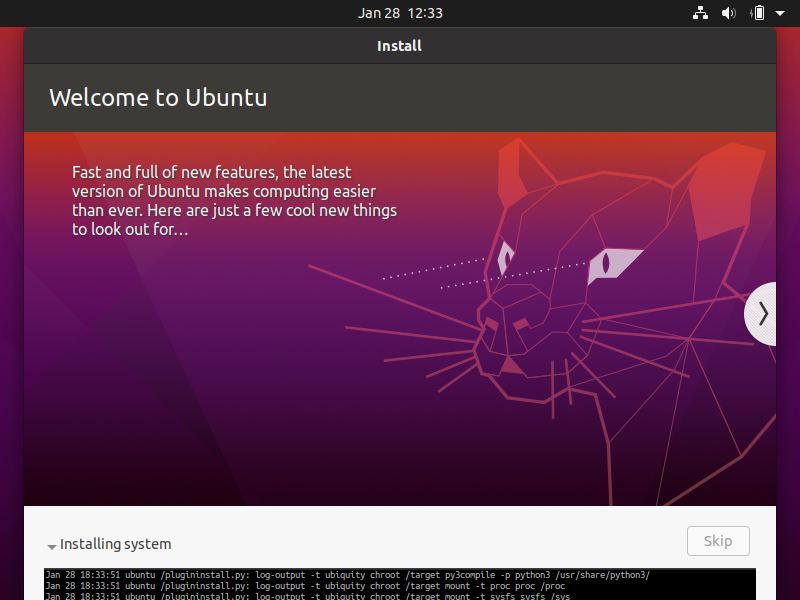800x600 pixels.
Task: Open the clock showing Jan 28 12:33
Action: point(400,13)
